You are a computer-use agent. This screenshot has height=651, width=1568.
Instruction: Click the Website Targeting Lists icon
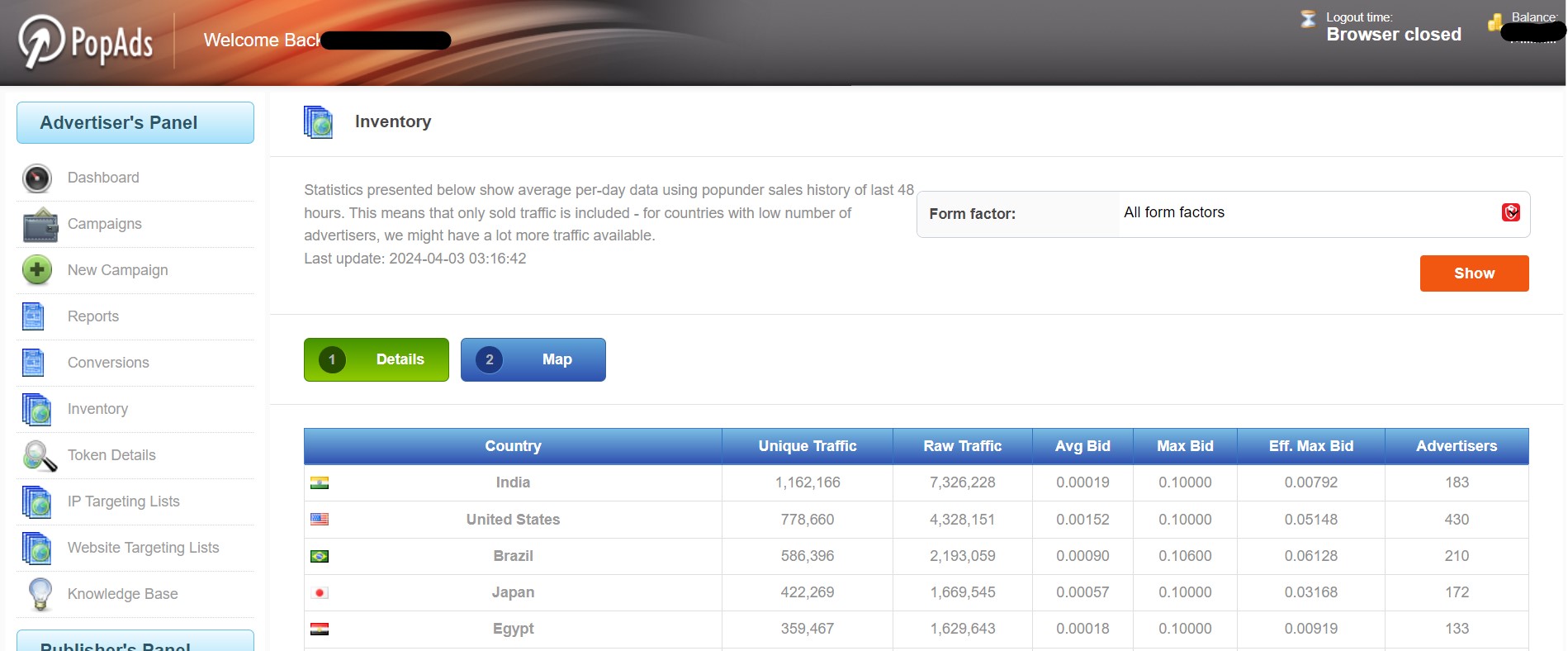click(x=37, y=548)
